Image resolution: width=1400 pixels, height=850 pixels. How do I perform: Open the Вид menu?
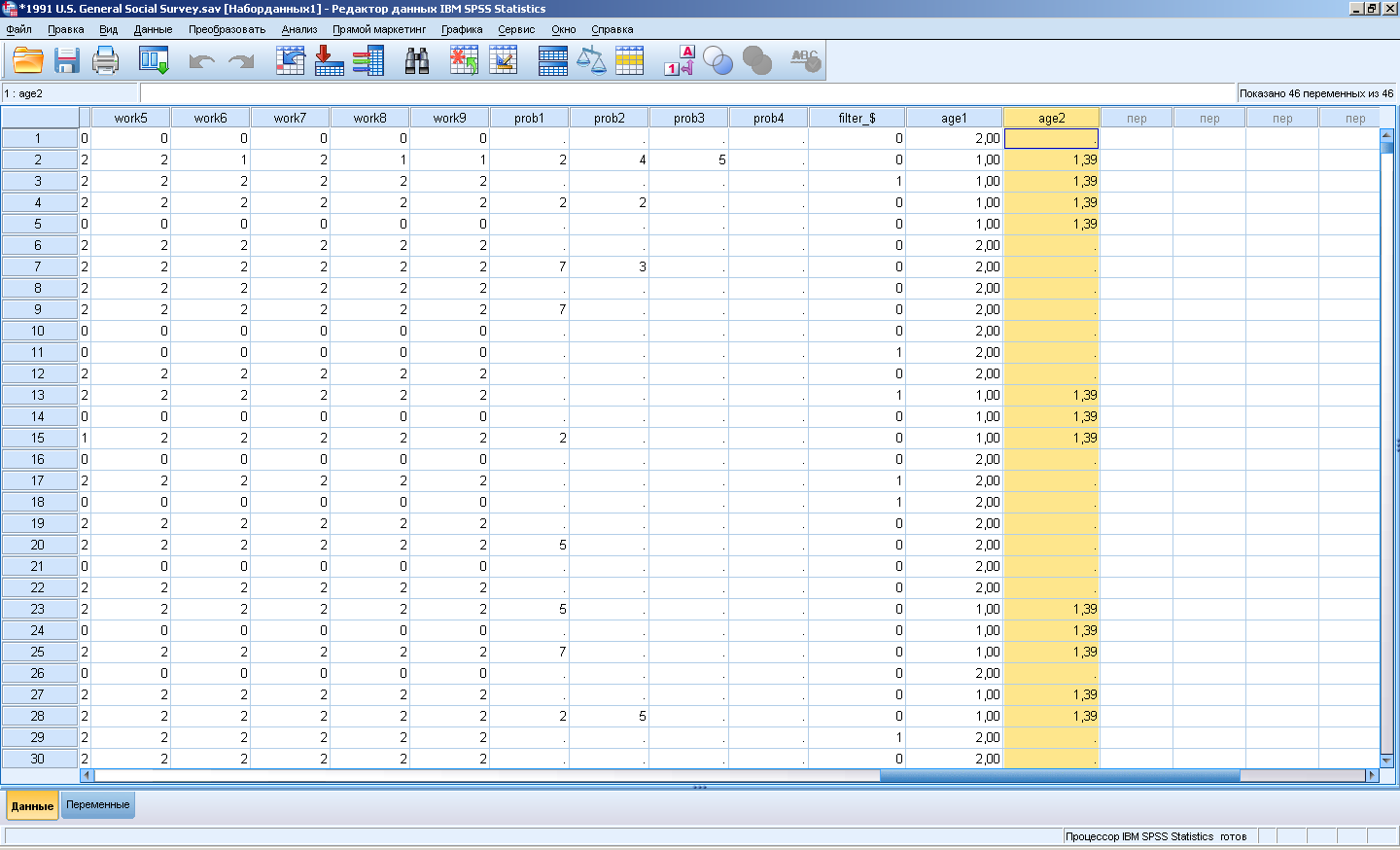pyautogui.click(x=108, y=29)
